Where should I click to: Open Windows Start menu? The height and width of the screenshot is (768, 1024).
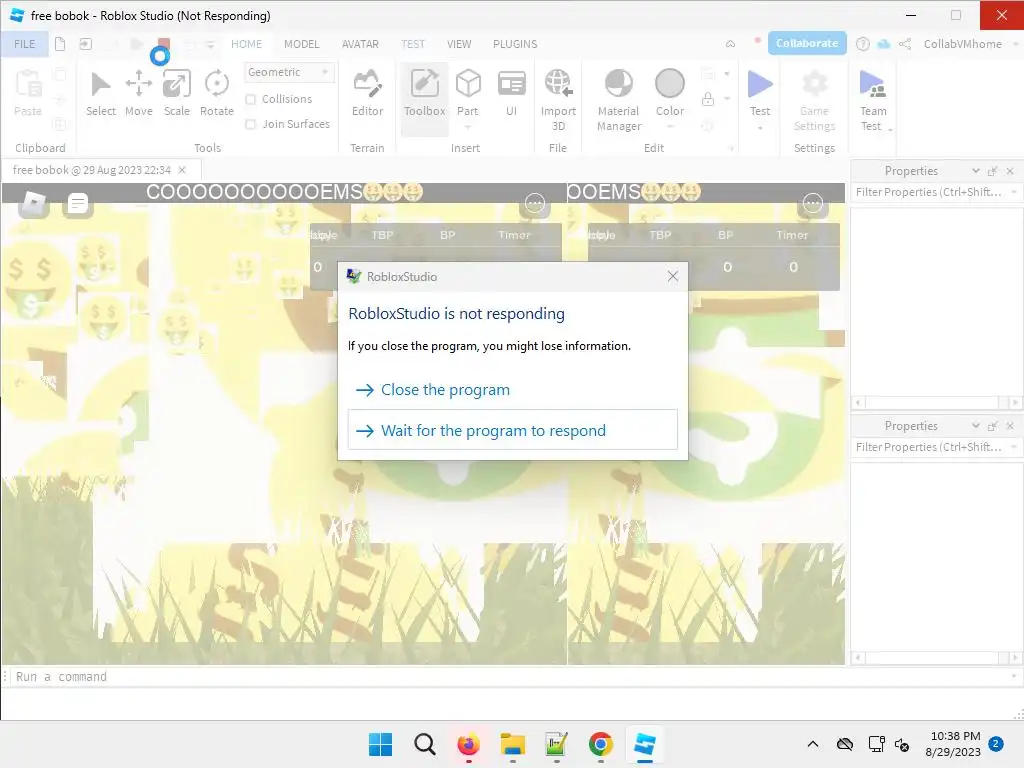[380, 744]
